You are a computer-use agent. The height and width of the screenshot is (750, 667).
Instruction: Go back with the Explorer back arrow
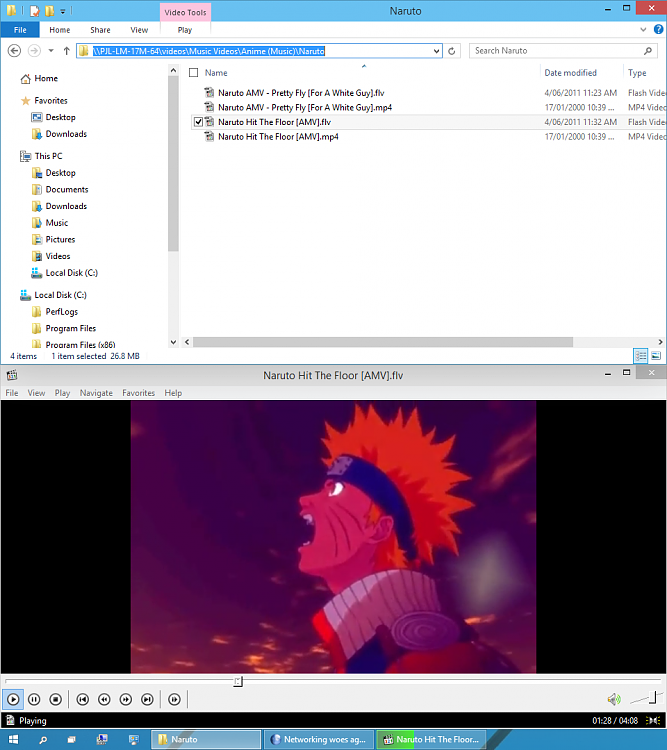point(14,51)
